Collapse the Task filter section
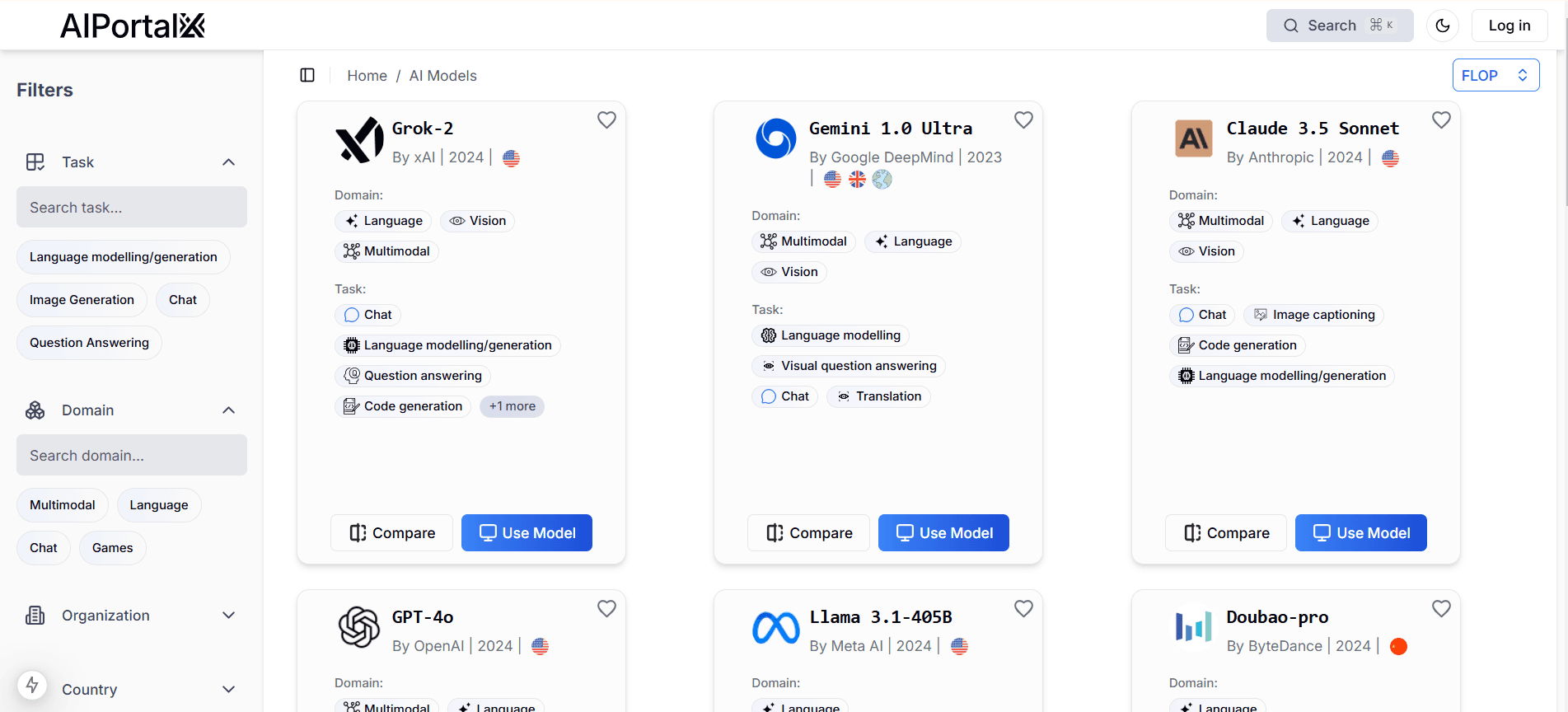This screenshot has width=1568, height=712. click(229, 162)
